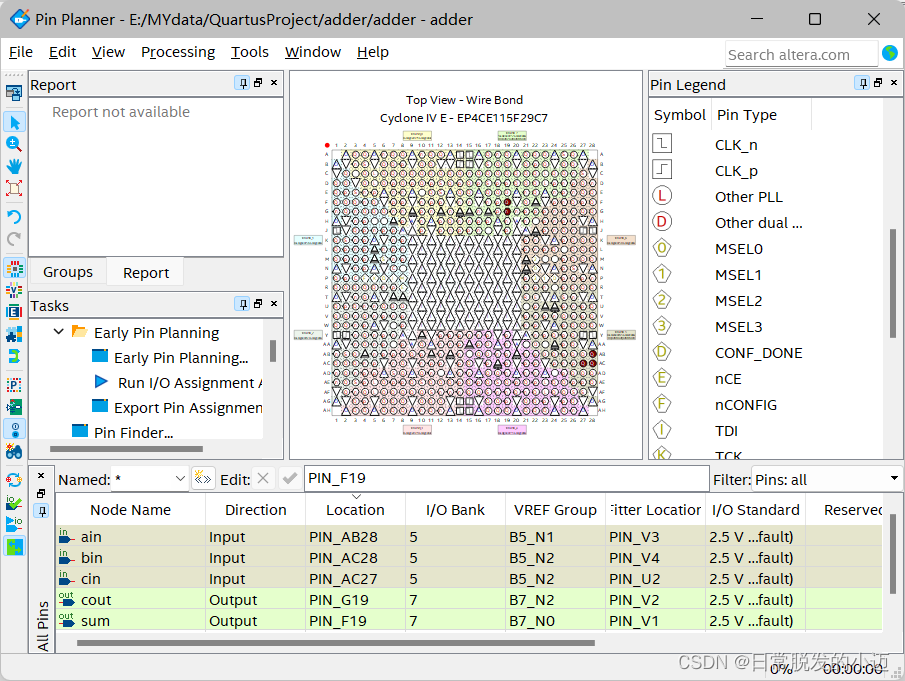
Task: Open the Processing menu
Action: tap(178, 52)
